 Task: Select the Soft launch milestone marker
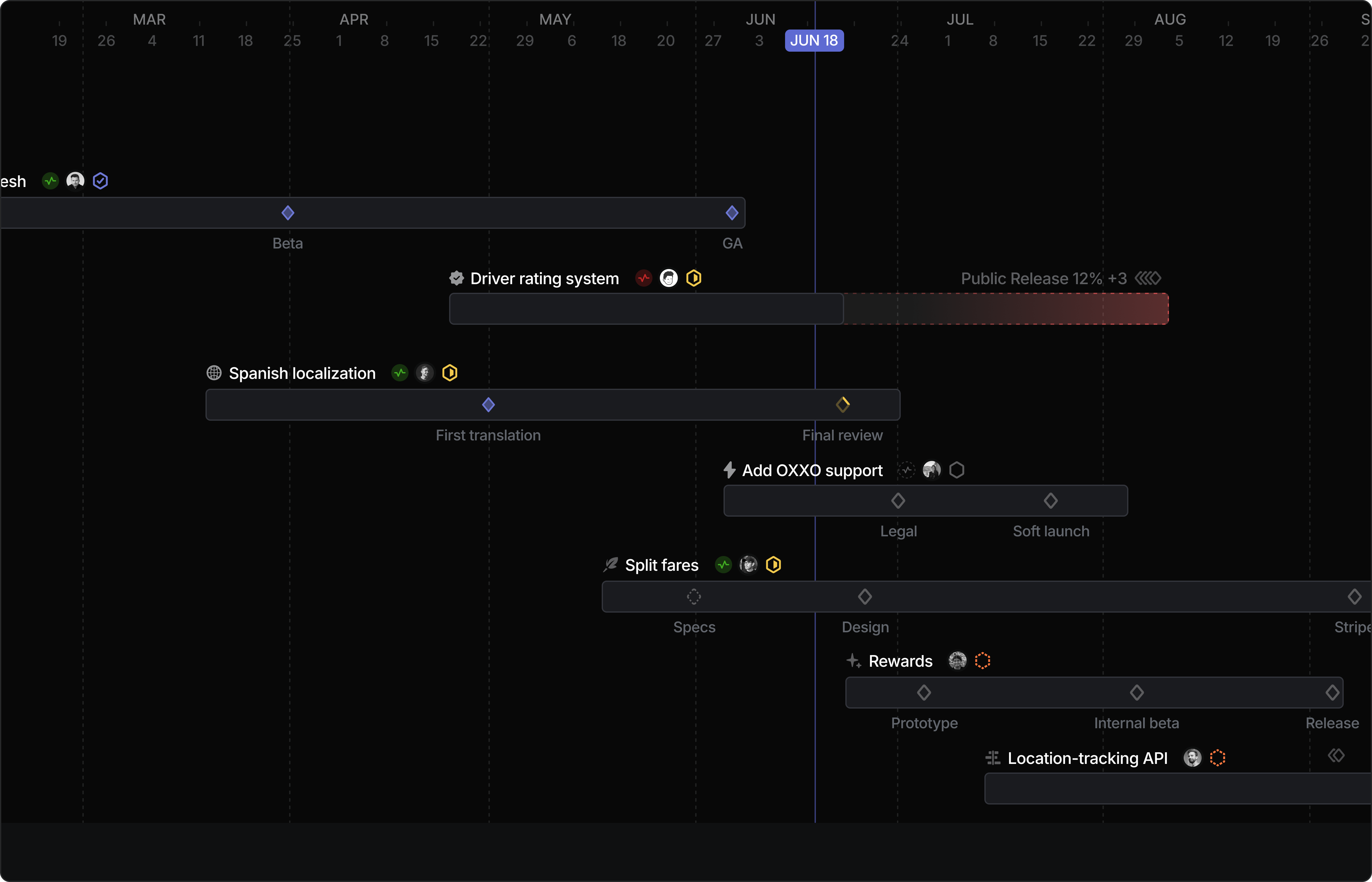1051,501
